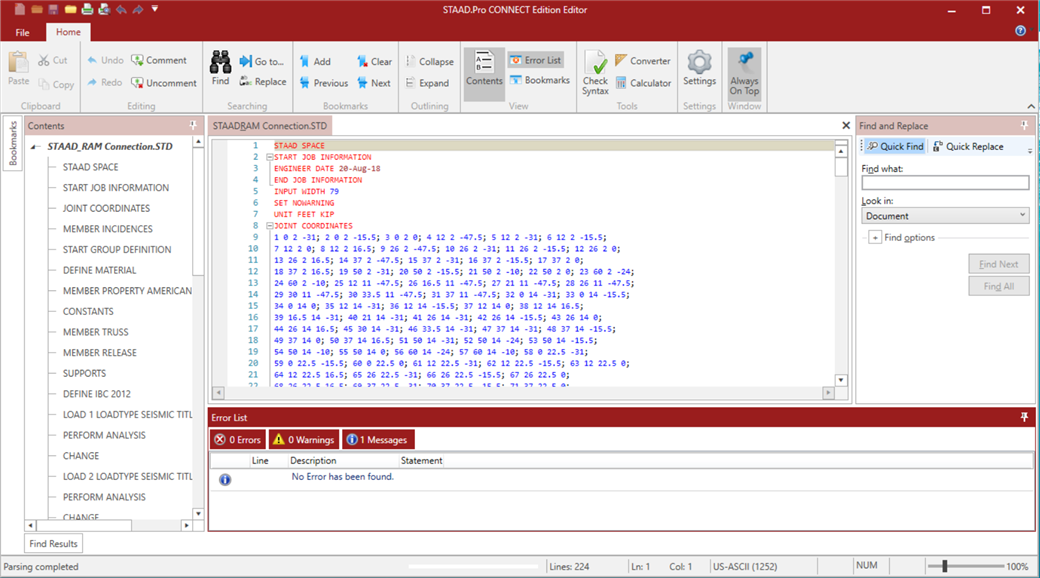Click the Find what input field

(945, 183)
